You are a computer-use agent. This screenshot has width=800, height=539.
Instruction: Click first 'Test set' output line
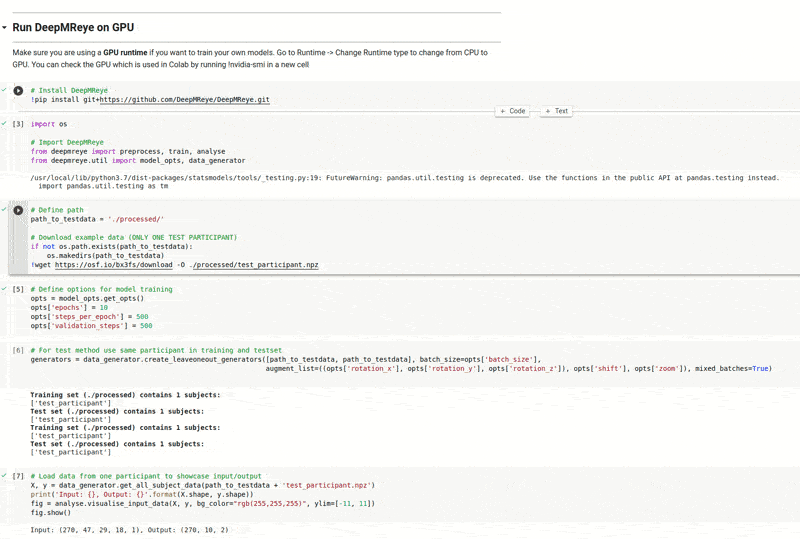(117, 411)
